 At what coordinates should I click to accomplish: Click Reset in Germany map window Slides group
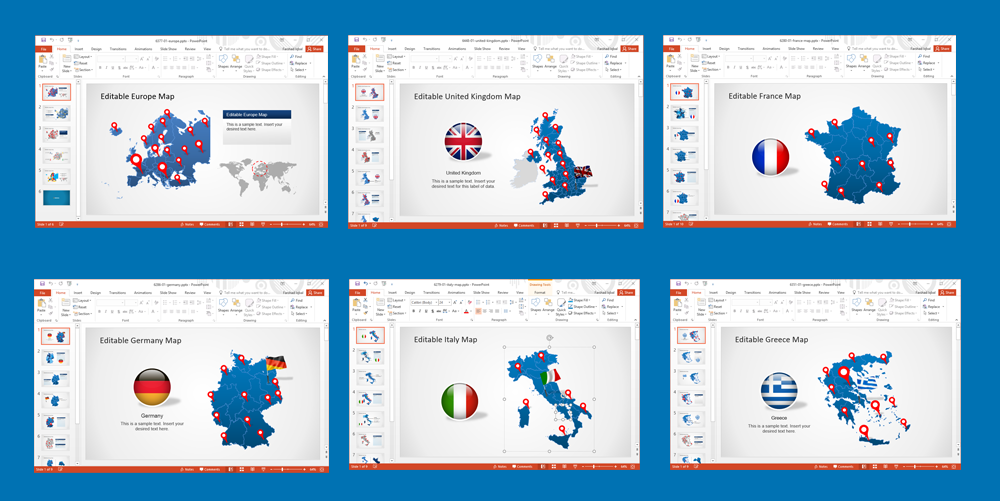[80, 307]
